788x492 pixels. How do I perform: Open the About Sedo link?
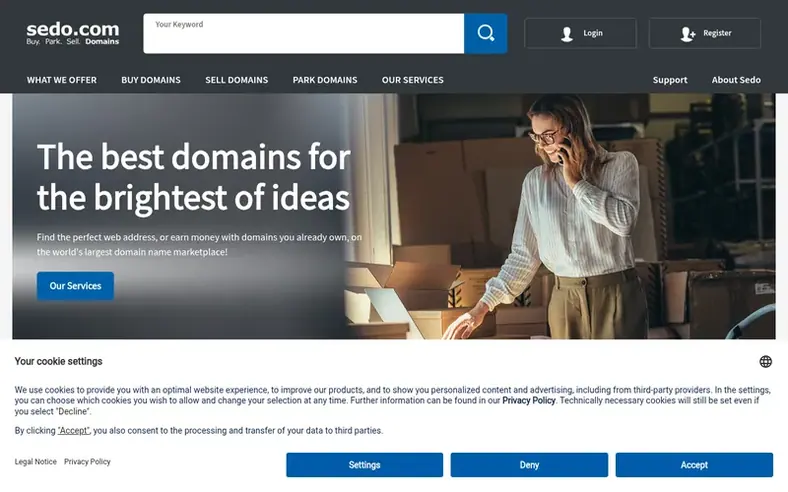click(x=736, y=80)
